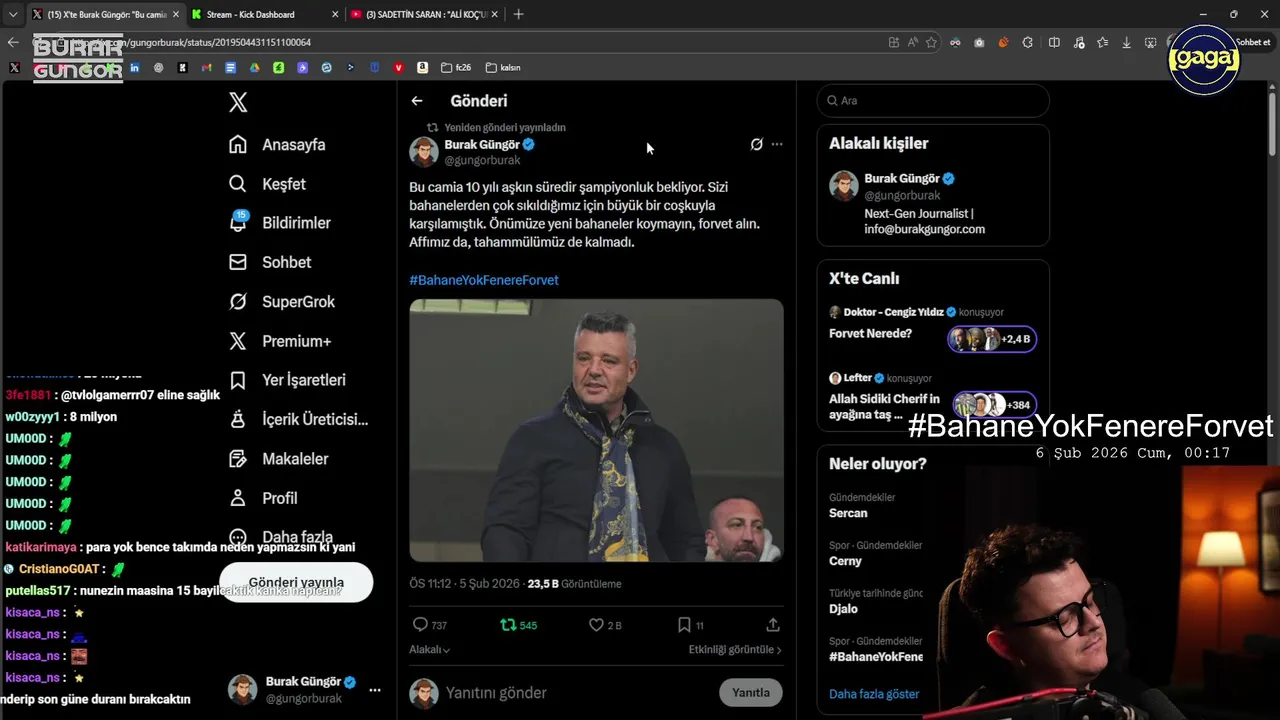Open account menu dots beside Burak Güngör
The height and width of the screenshot is (720, 1280).
coord(375,690)
